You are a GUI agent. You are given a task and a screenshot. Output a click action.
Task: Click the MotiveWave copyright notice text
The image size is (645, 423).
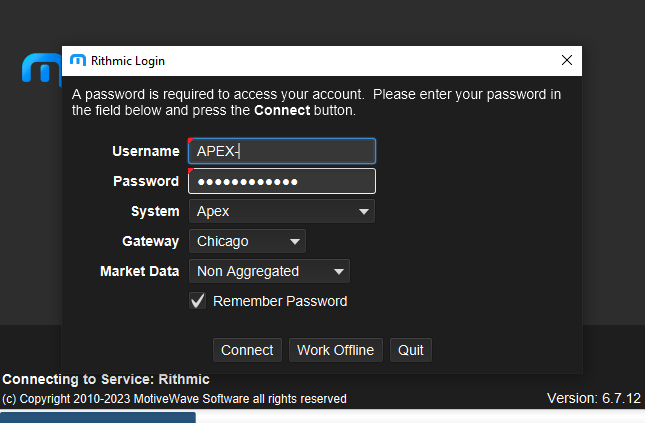tap(174, 399)
